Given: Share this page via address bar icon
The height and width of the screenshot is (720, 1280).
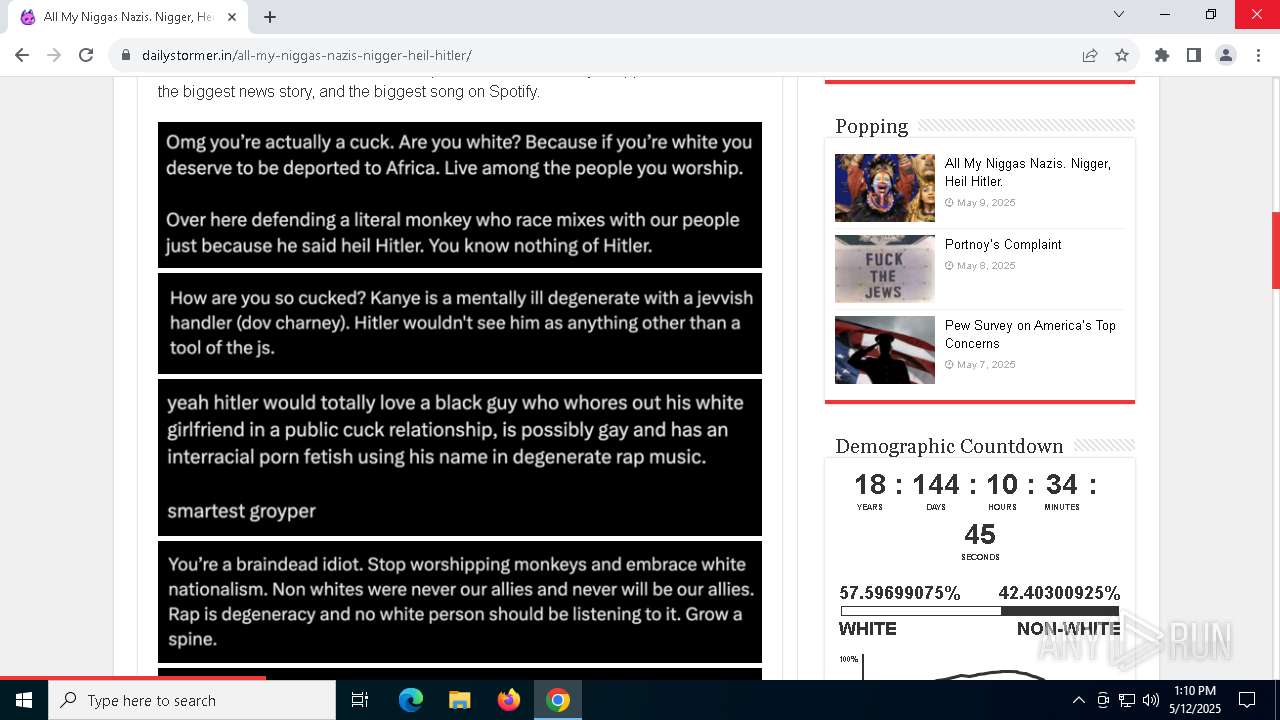Looking at the screenshot, I should (x=1090, y=55).
